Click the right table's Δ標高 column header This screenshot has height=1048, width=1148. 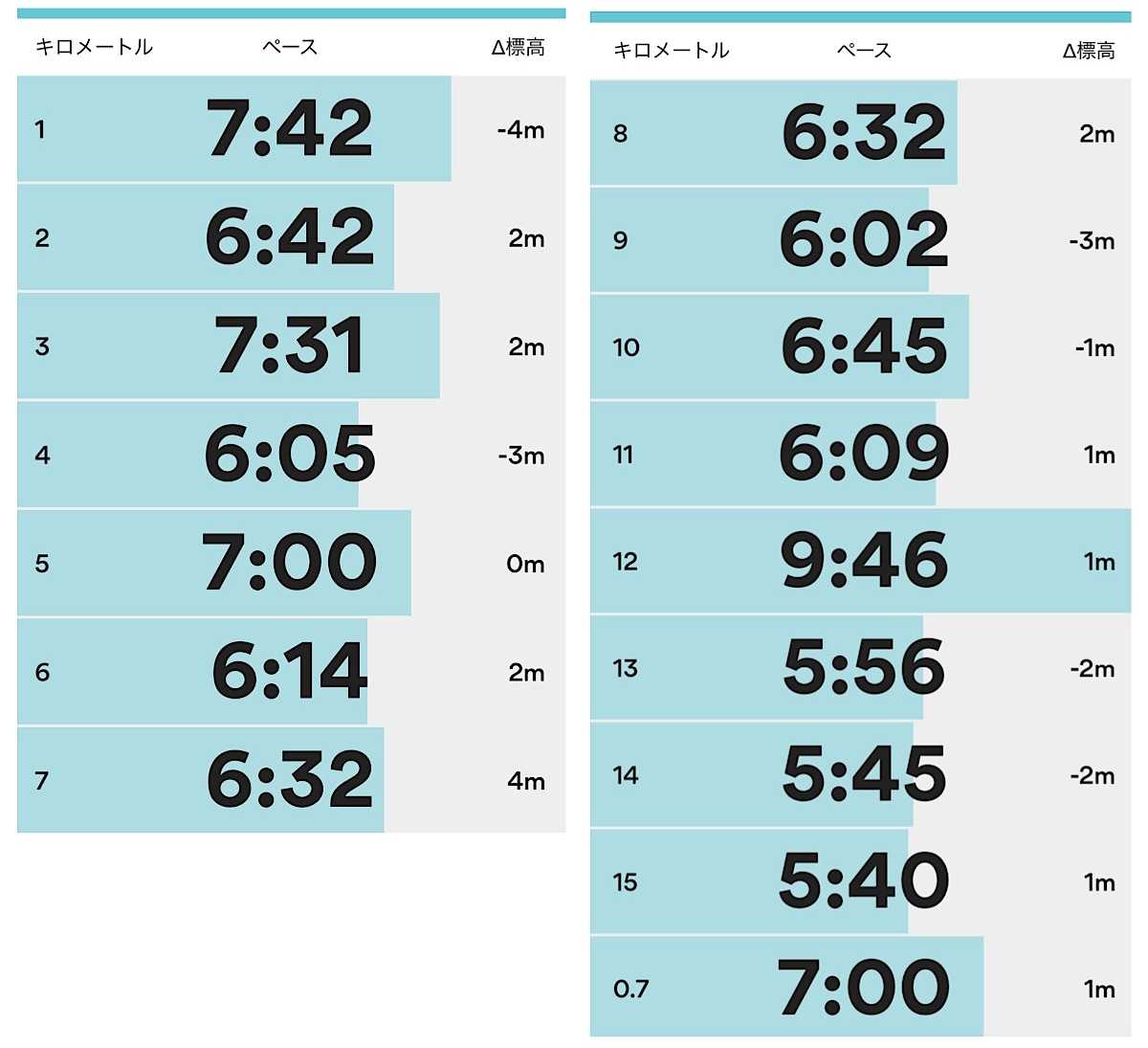click(x=1089, y=51)
